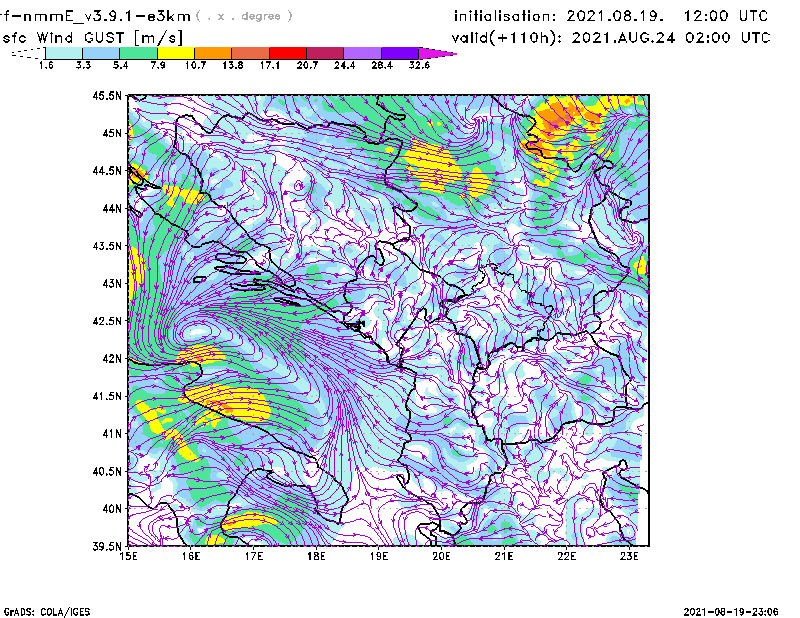Click the 42.5N latitude label
The height and width of the screenshot is (618, 800).
107,321
